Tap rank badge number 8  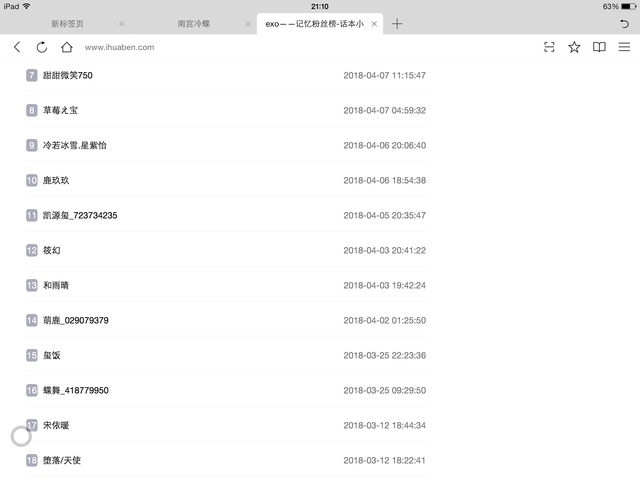(x=32, y=111)
